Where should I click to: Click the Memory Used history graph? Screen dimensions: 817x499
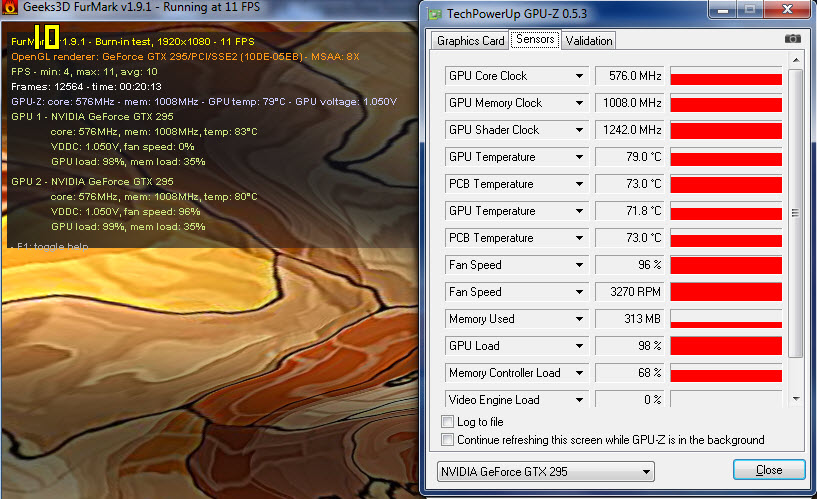click(726, 319)
